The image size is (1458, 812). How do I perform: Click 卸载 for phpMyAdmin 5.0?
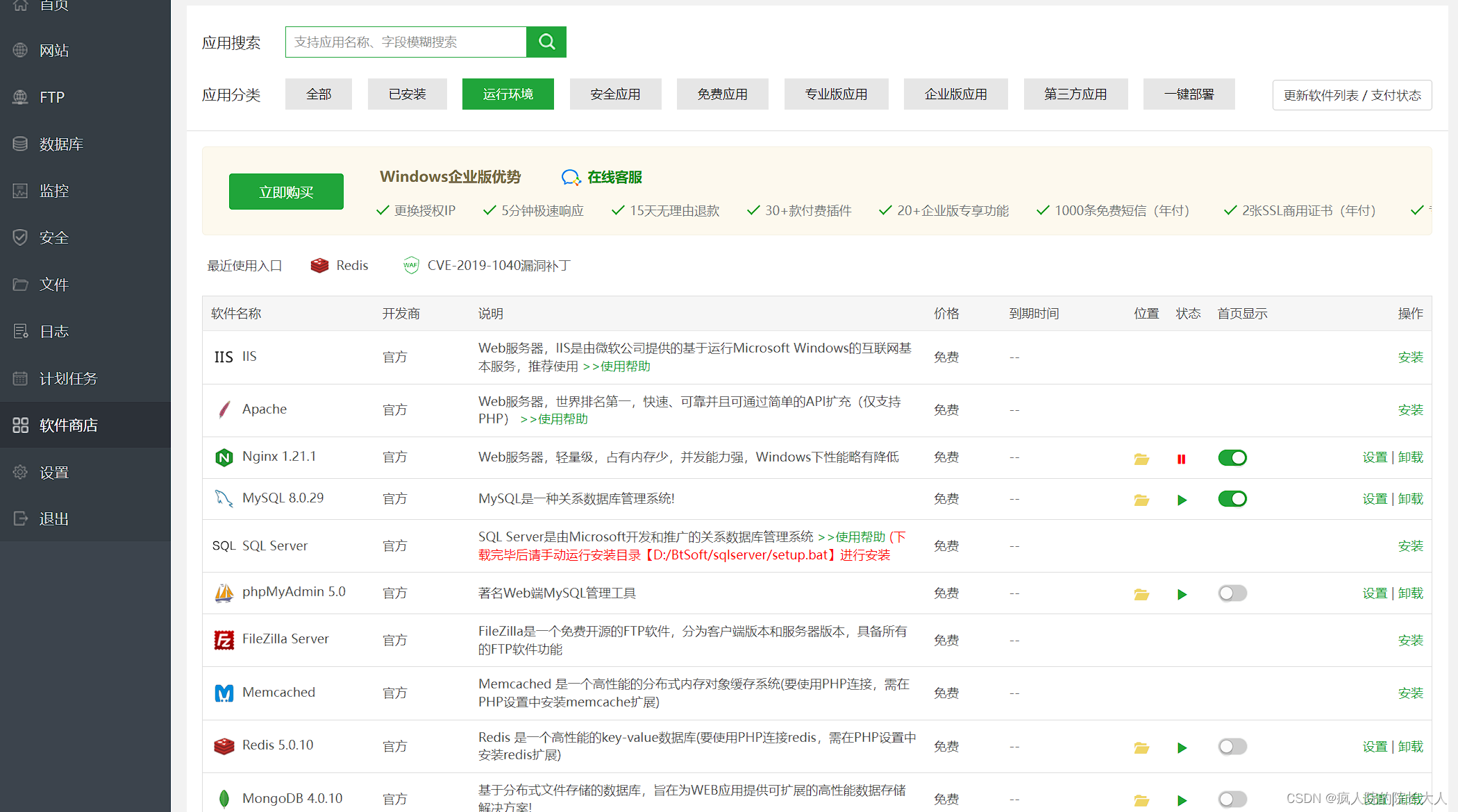1411,593
